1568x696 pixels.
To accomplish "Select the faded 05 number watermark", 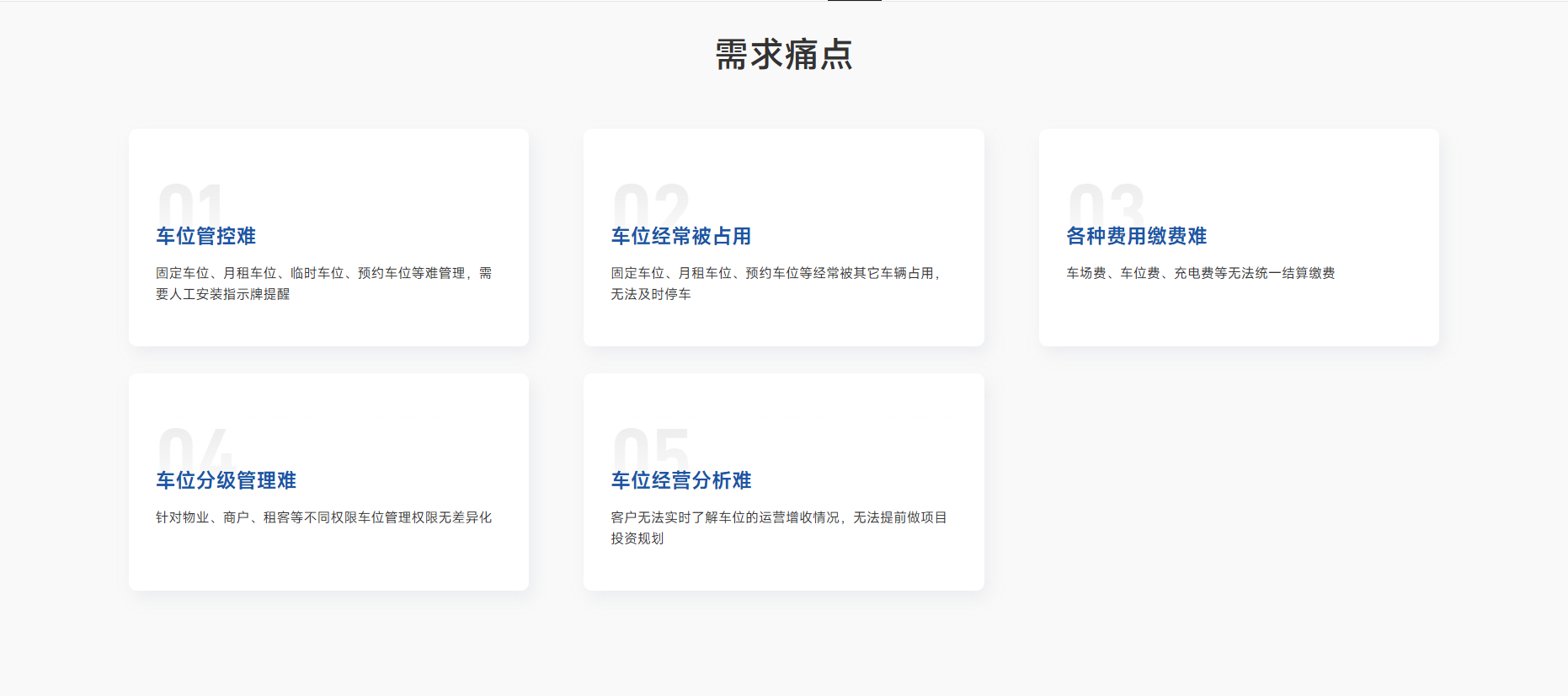I will tap(651, 447).
